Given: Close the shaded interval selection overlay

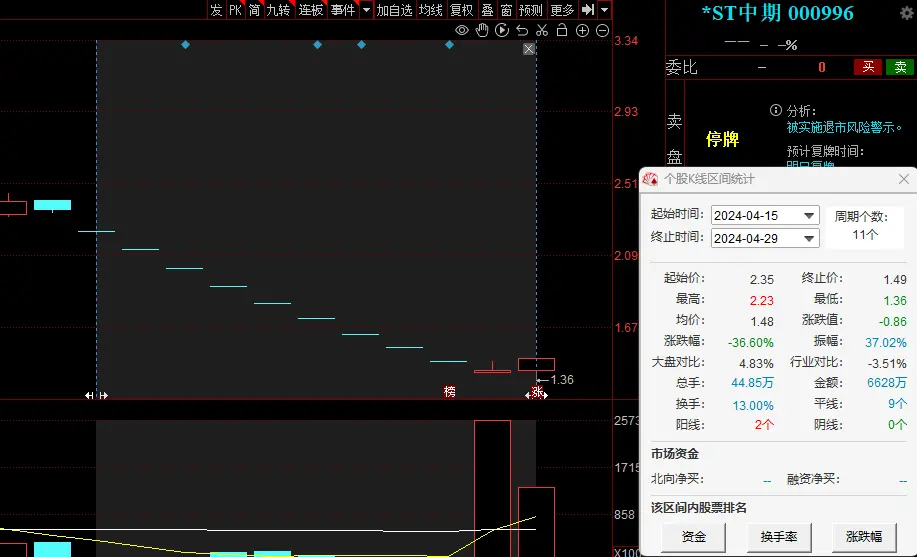Looking at the screenshot, I should [x=529, y=49].
